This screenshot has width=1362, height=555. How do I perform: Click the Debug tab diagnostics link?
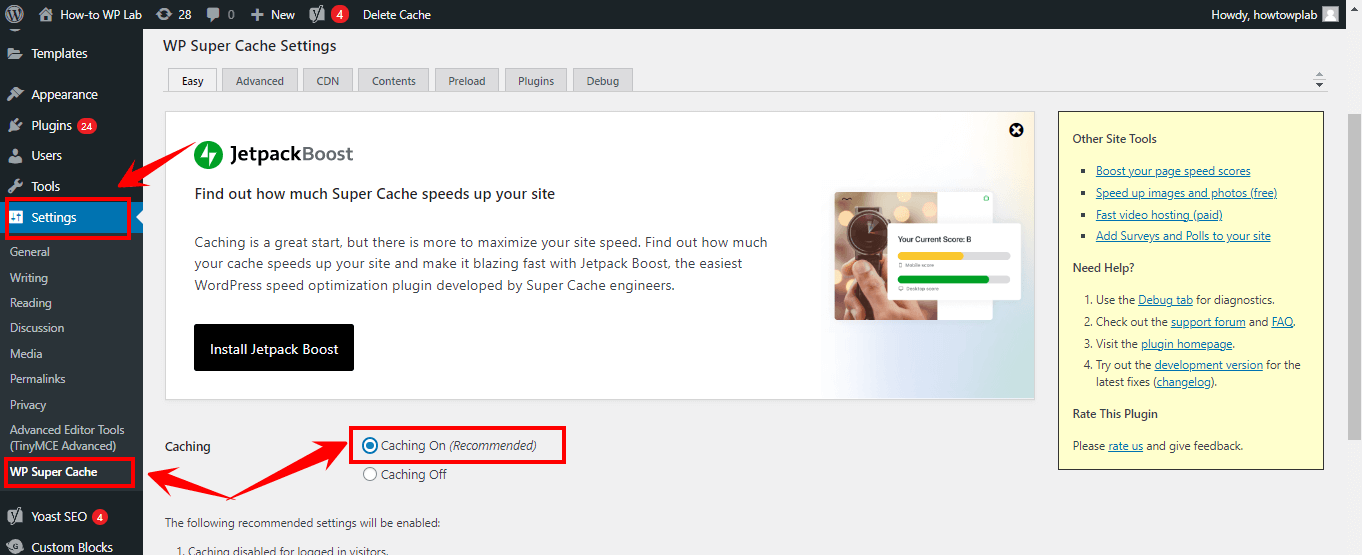pyautogui.click(x=1166, y=299)
